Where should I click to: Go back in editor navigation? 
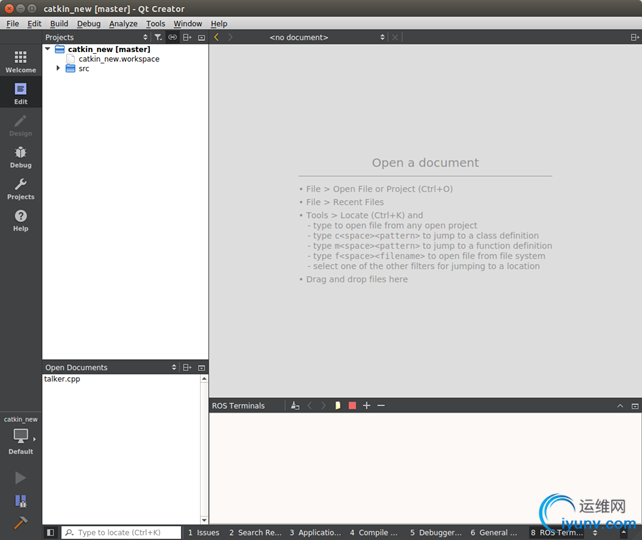pyautogui.click(x=217, y=37)
